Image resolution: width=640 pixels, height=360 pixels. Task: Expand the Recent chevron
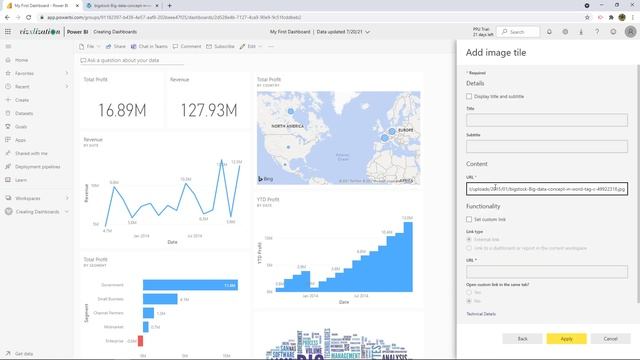click(x=67, y=87)
